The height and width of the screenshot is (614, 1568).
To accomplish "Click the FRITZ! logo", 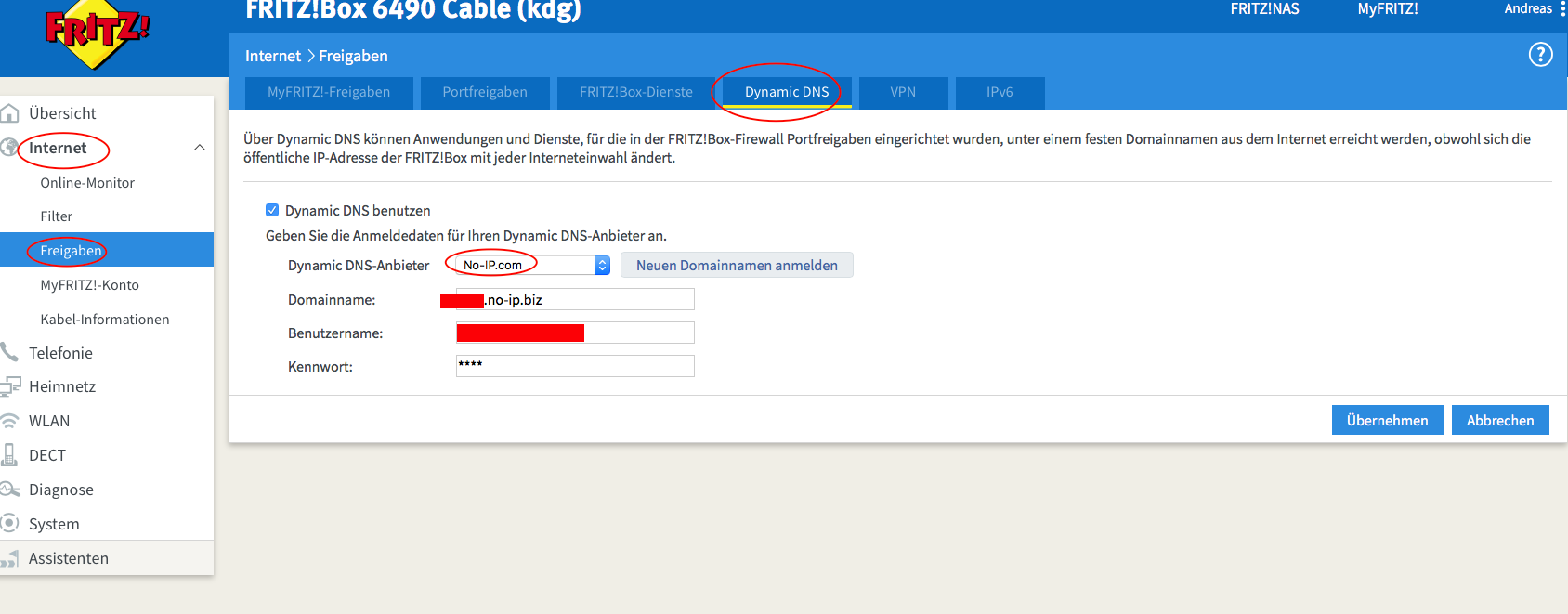I will tap(97, 34).
